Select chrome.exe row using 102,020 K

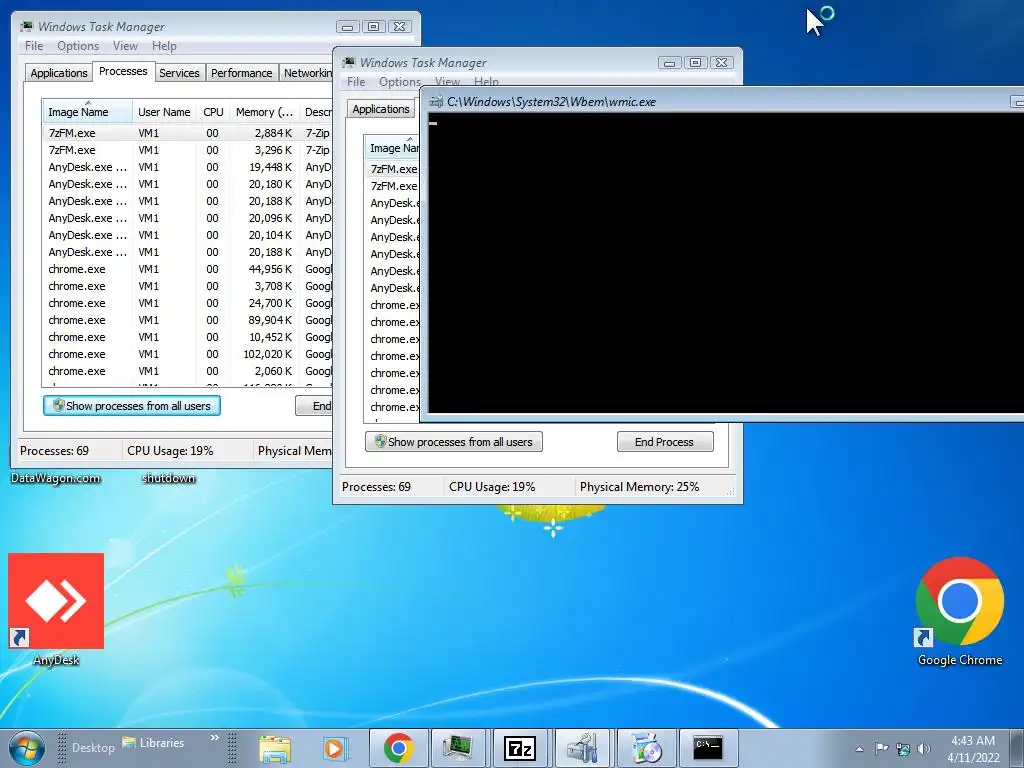[x=187, y=353]
